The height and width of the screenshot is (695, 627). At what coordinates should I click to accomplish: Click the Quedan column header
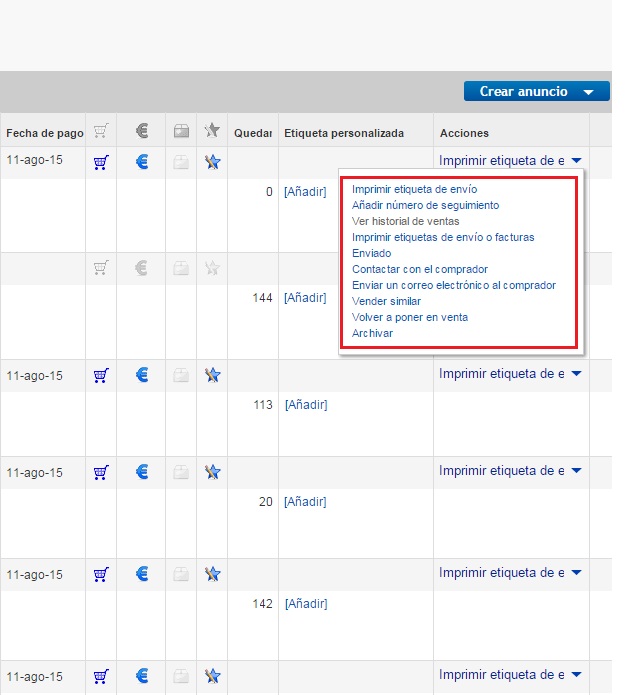coord(253,133)
